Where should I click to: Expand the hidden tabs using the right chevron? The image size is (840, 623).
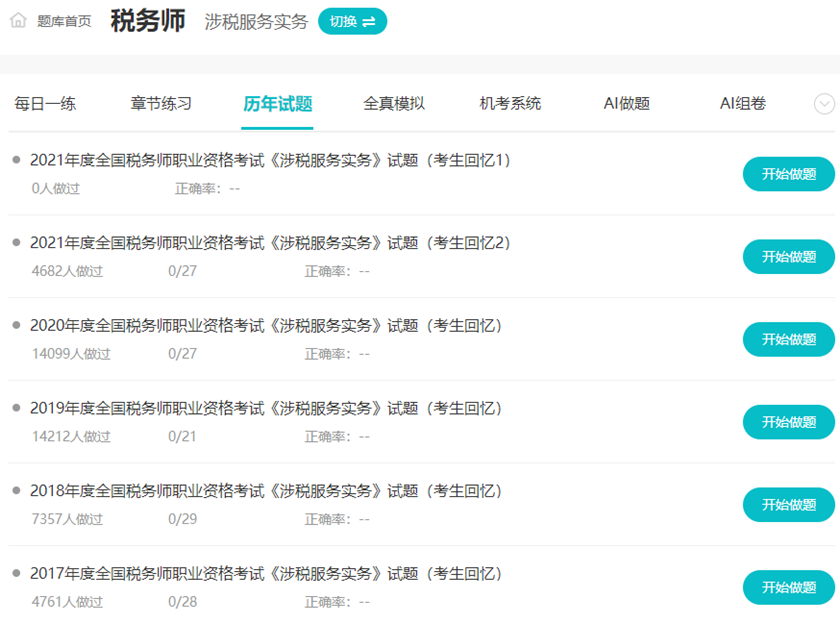823,103
